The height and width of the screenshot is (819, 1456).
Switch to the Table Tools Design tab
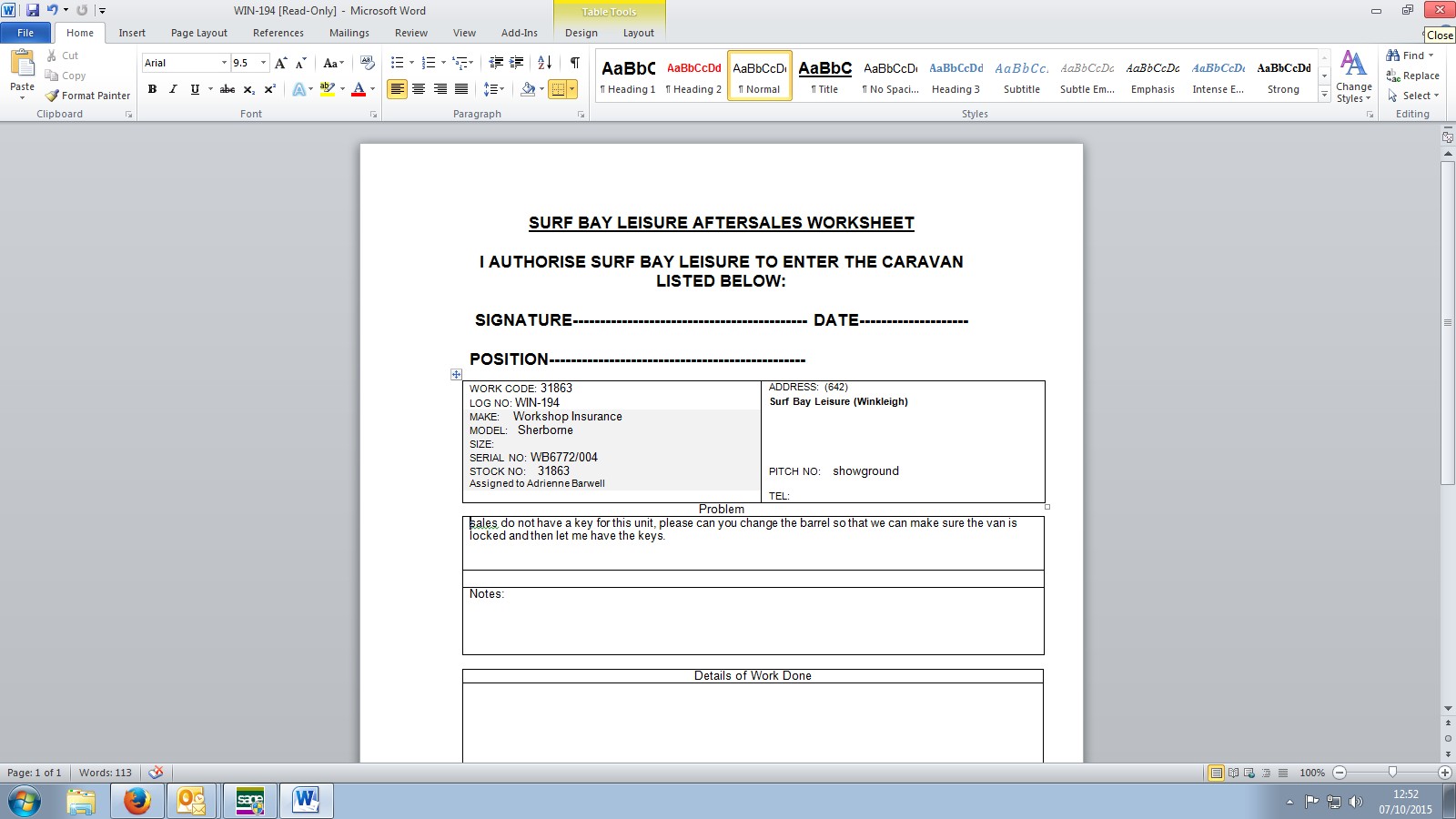coord(581,33)
